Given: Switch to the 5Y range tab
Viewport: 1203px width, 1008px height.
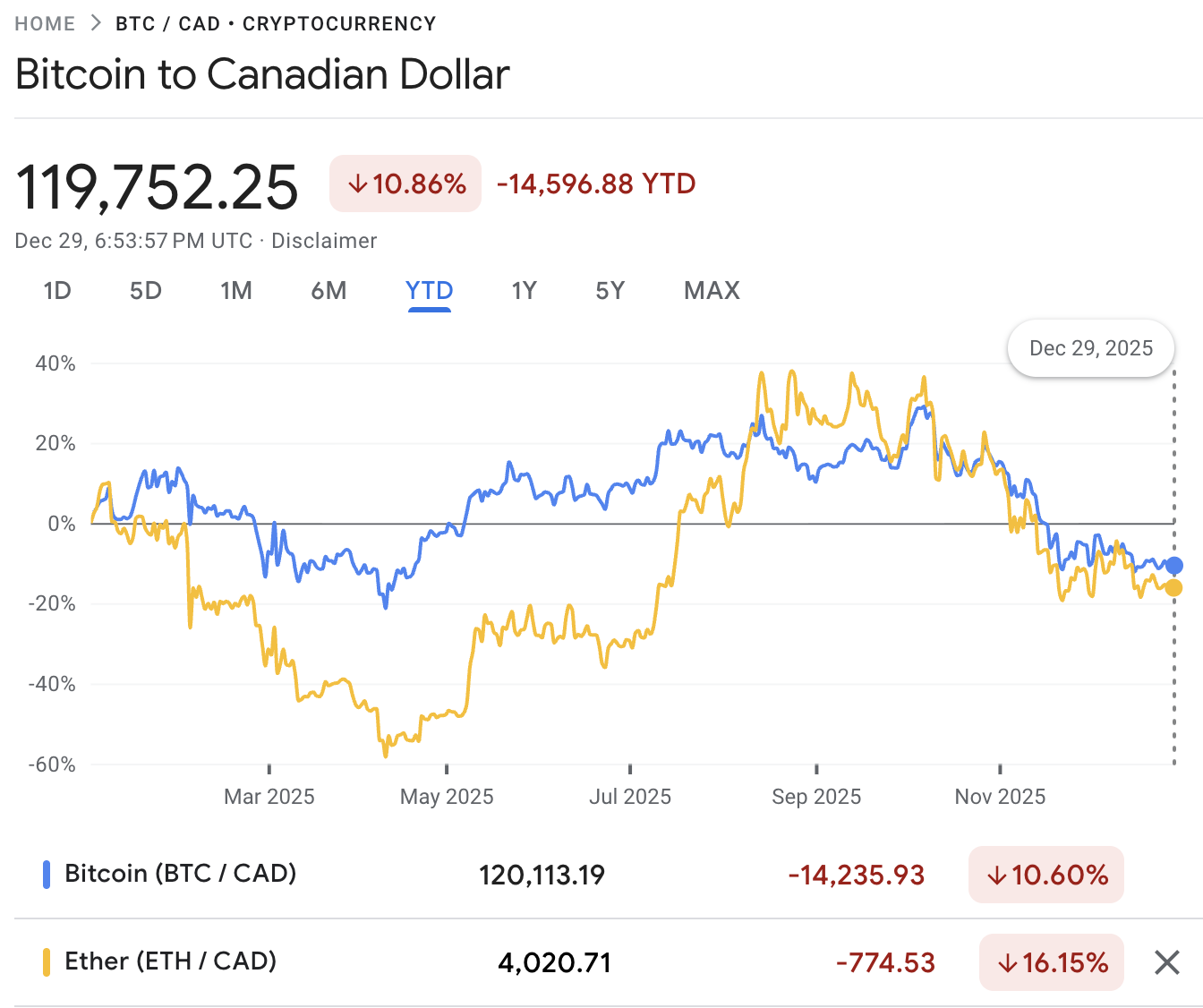Looking at the screenshot, I should (x=610, y=291).
